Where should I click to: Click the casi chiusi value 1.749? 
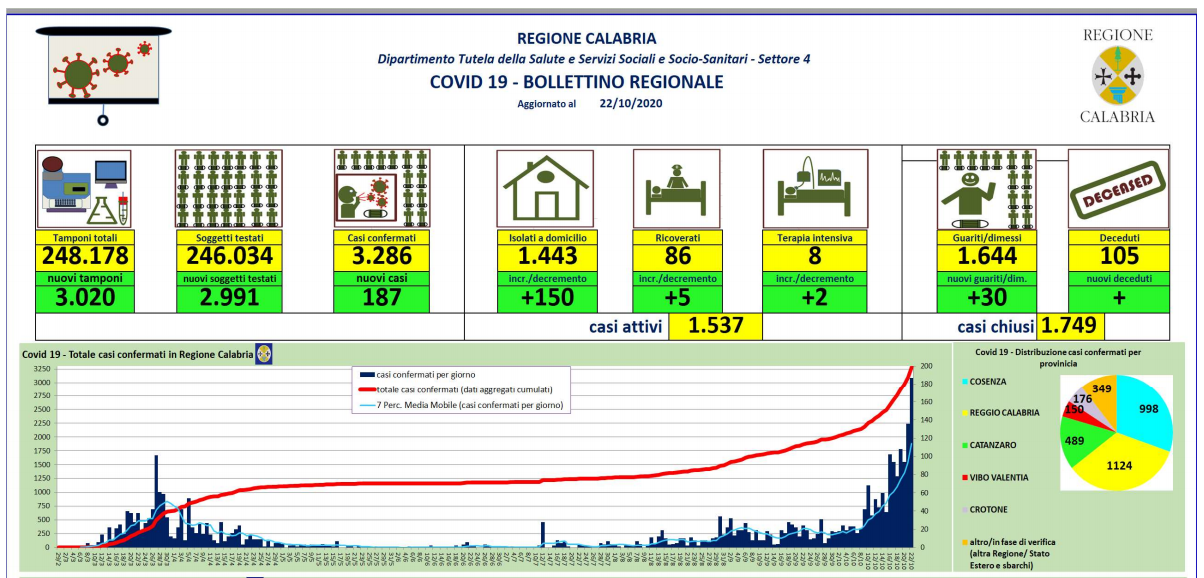point(1072,326)
